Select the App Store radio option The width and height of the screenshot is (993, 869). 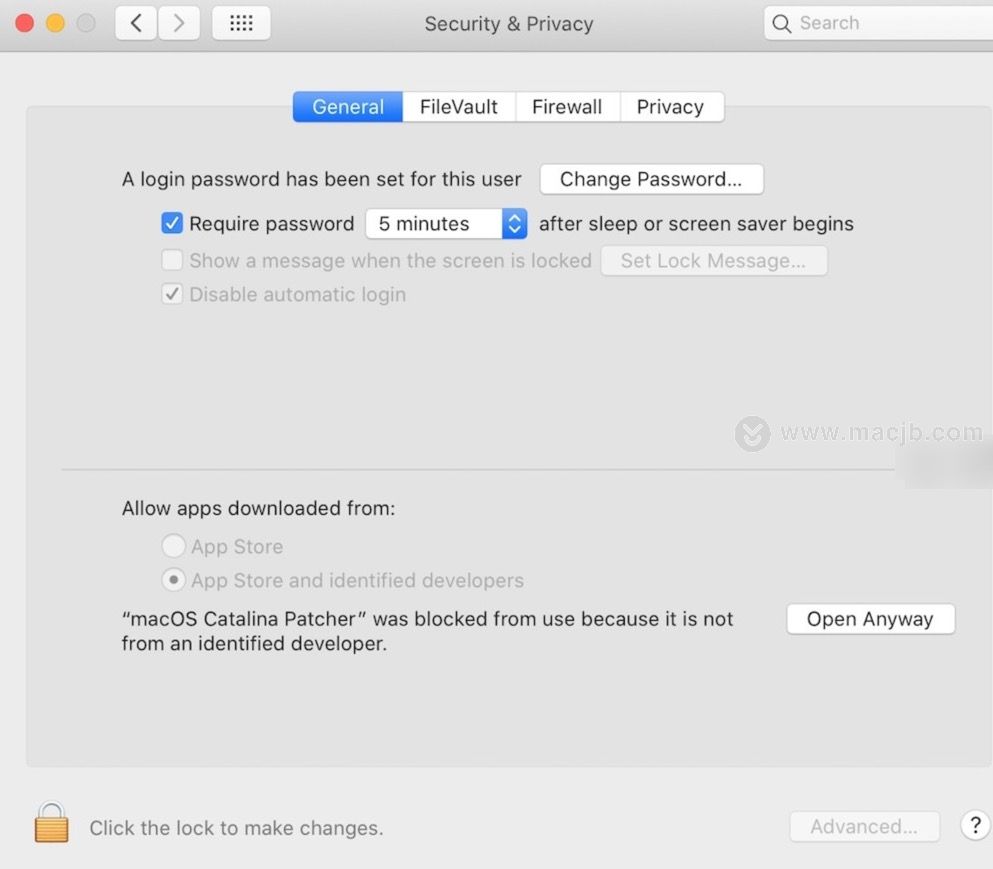173,546
